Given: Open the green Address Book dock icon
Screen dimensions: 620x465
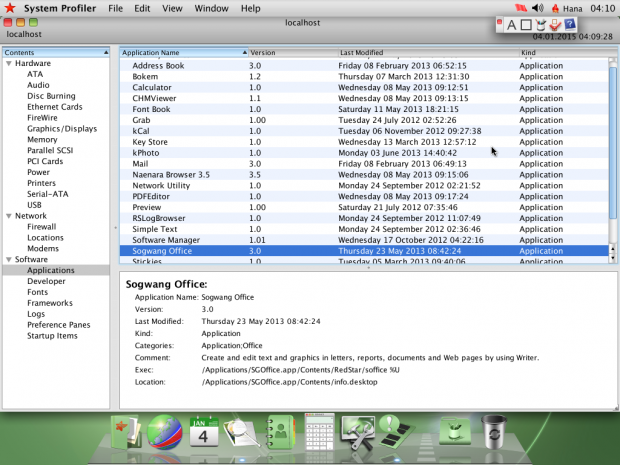Looking at the screenshot, I should 280,432.
